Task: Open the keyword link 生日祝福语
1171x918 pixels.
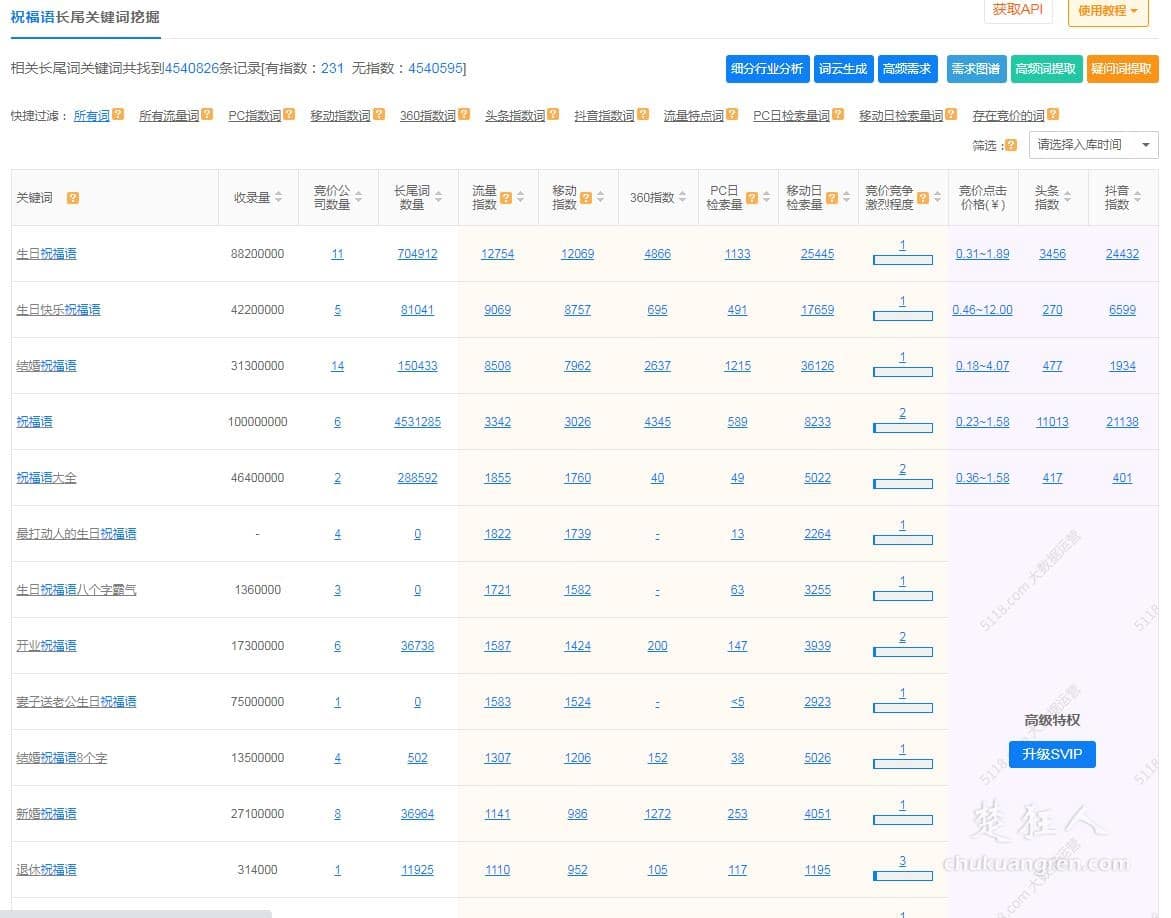Action: [x=47, y=253]
